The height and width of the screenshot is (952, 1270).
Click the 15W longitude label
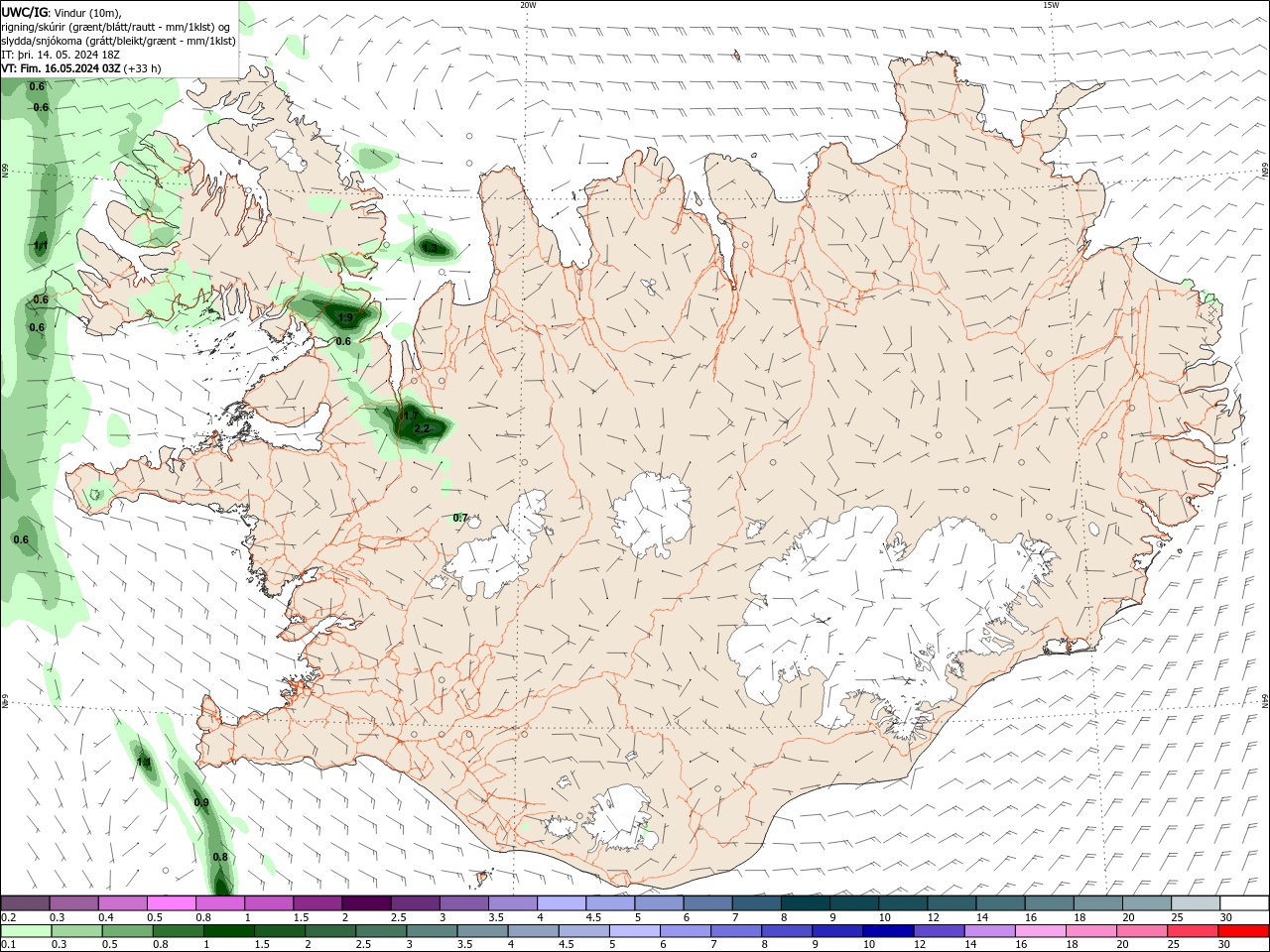click(1051, 5)
